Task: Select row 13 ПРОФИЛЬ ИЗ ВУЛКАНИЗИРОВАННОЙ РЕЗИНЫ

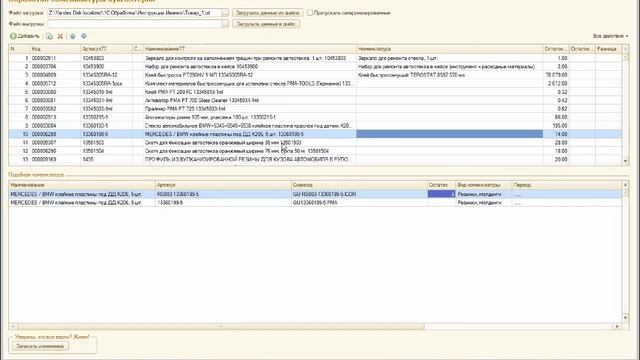Action: pyautogui.click(x=315, y=160)
